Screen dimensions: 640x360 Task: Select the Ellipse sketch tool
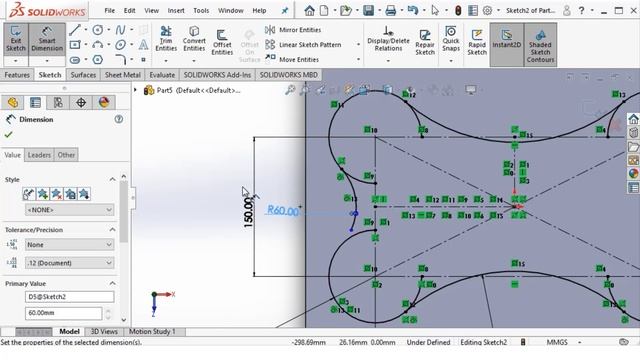pos(120,44)
